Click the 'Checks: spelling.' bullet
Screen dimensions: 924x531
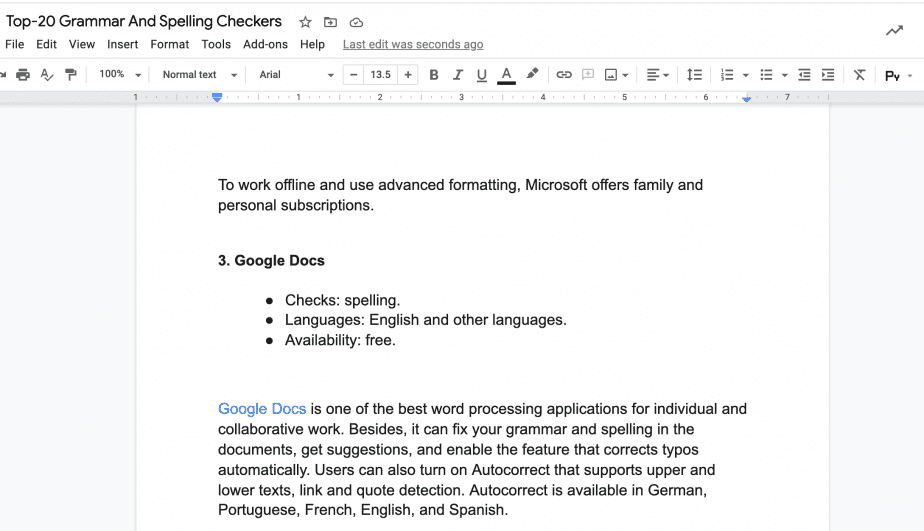pos(342,300)
